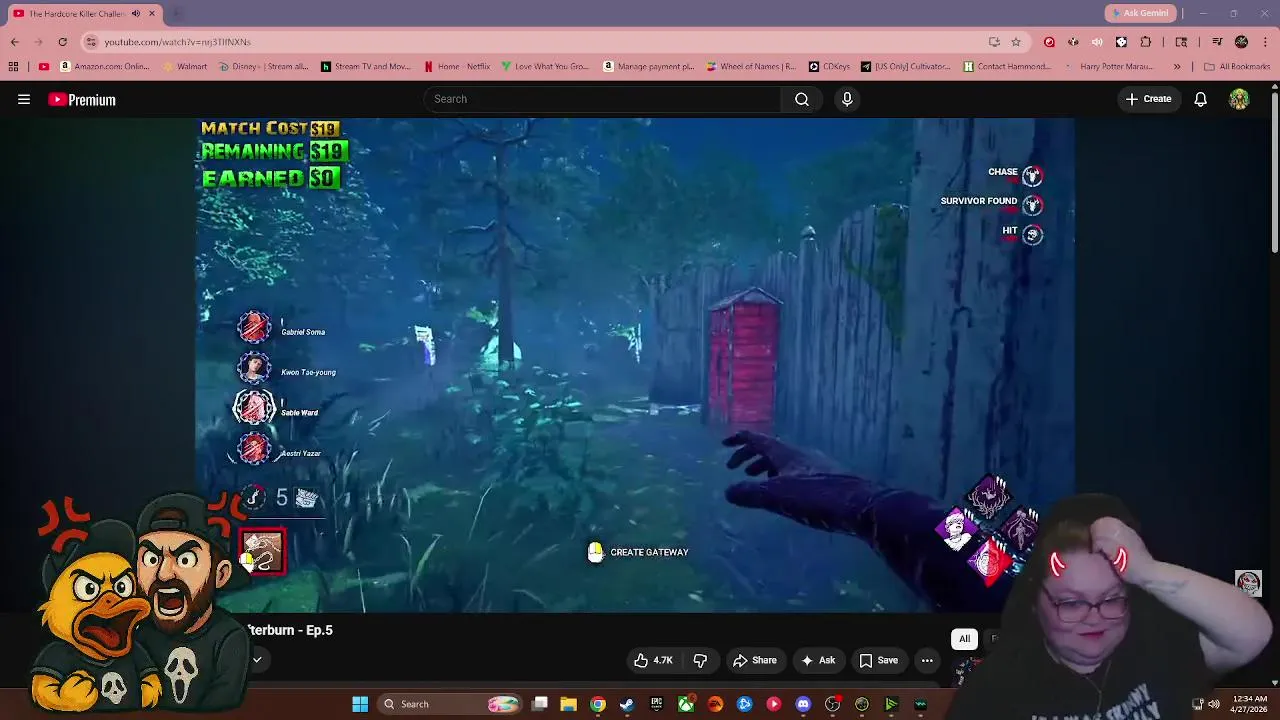Viewport: 1280px width, 720px height.
Task: Bookmark this page with the star icon
Action: (x=1016, y=42)
